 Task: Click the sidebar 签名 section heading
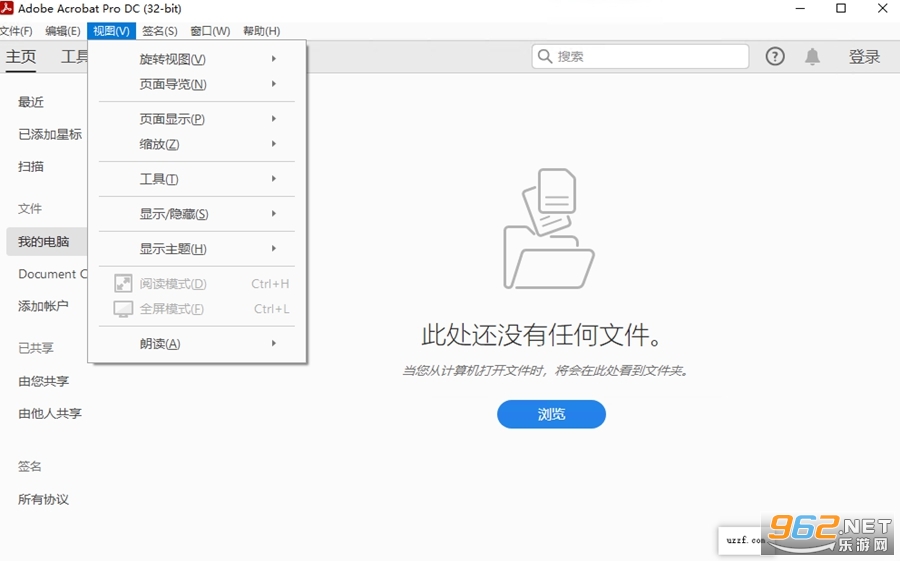tap(29, 466)
